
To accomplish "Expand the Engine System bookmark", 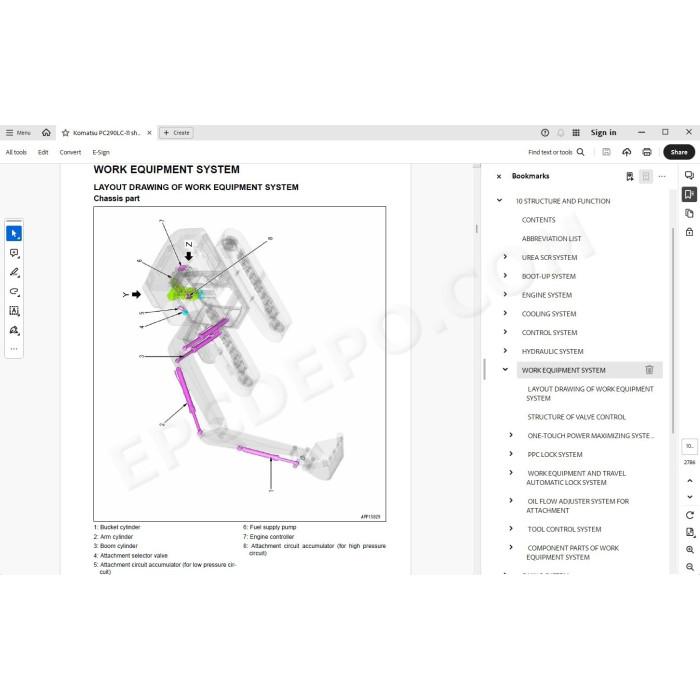I will (x=505, y=294).
